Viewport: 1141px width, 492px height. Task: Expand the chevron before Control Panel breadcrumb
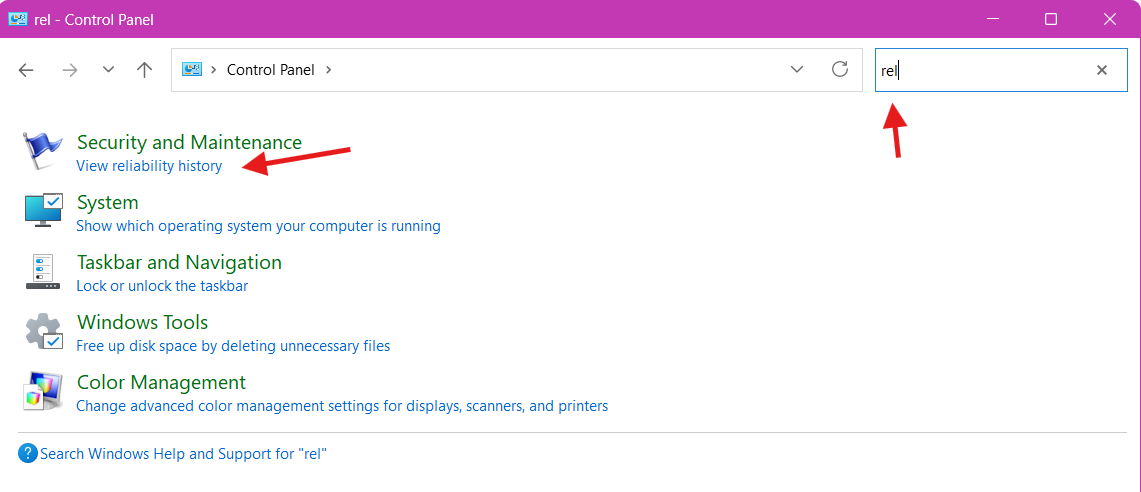pos(214,70)
